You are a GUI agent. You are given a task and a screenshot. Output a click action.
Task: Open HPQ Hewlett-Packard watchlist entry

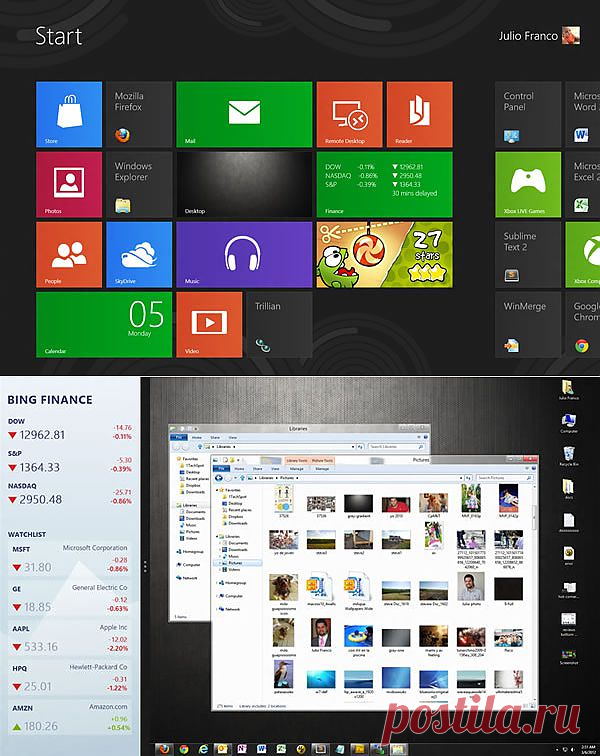pyautogui.click(x=70, y=678)
